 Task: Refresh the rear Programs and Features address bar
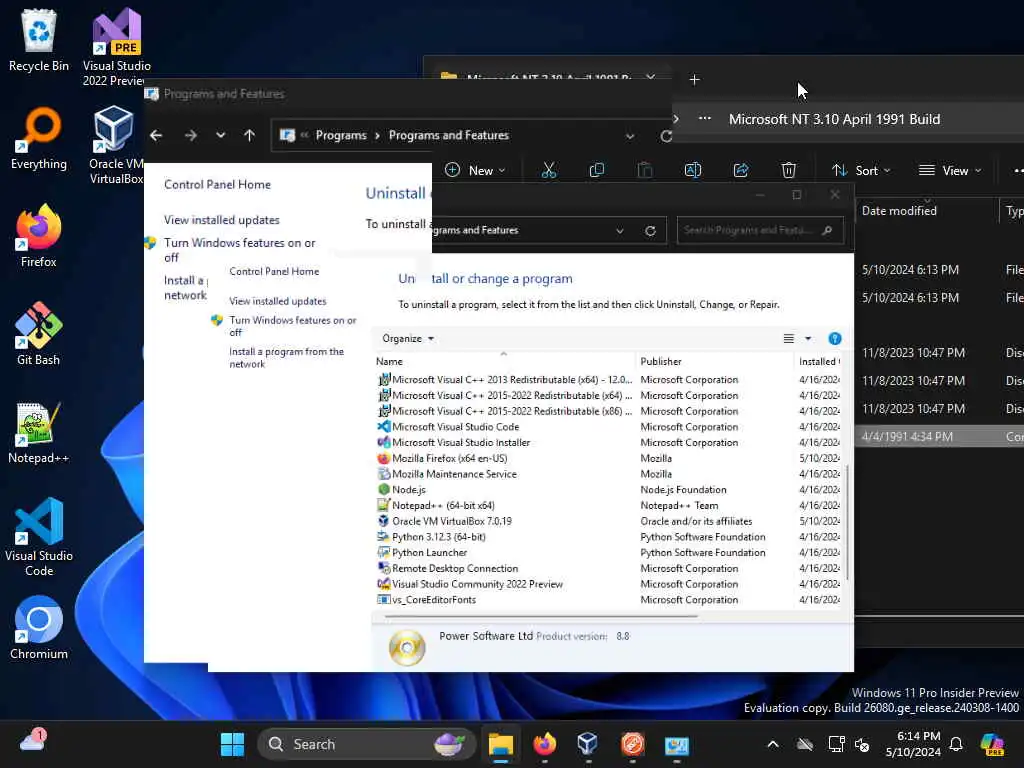[665, 136]
